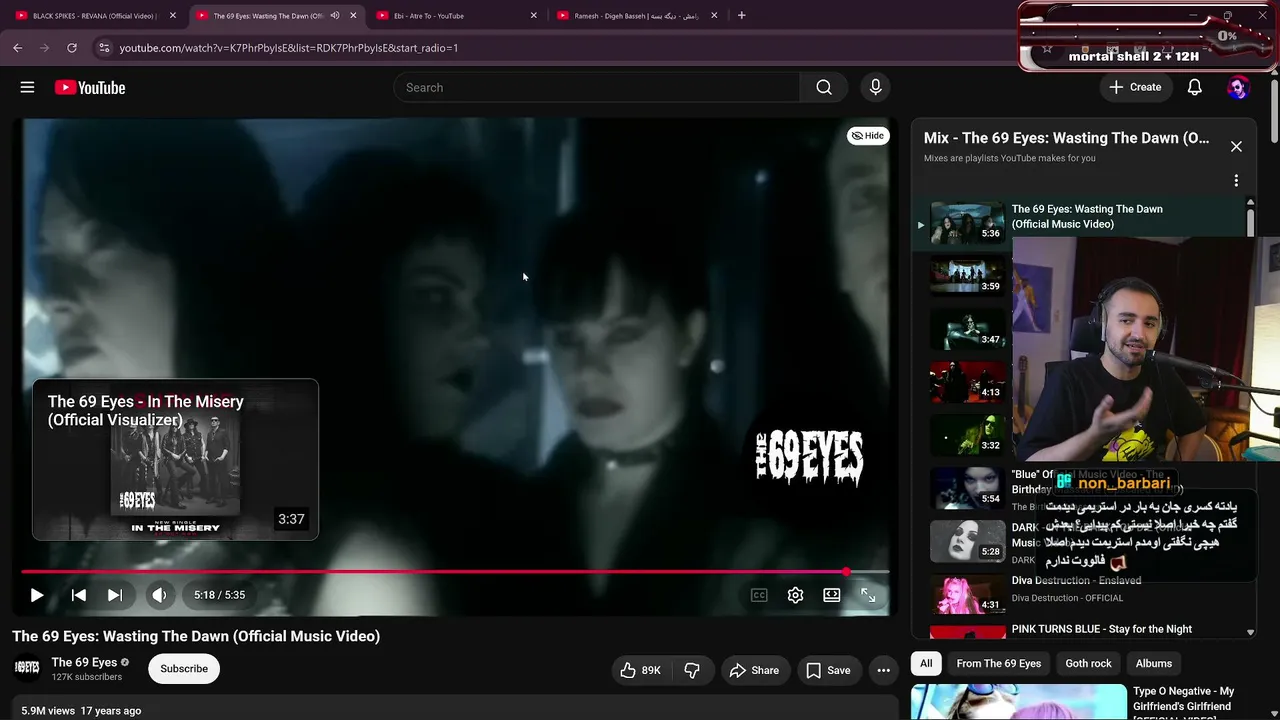This screenshot has height=720, width=1280.
Task: Click the 5.9M views description line
Action: click(x=81, y=711)
